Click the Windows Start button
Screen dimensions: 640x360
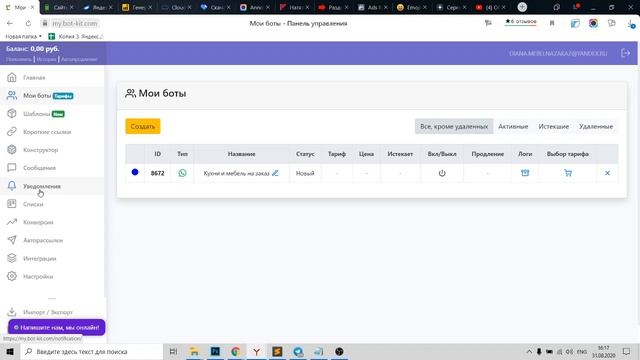tap(10, 351)
